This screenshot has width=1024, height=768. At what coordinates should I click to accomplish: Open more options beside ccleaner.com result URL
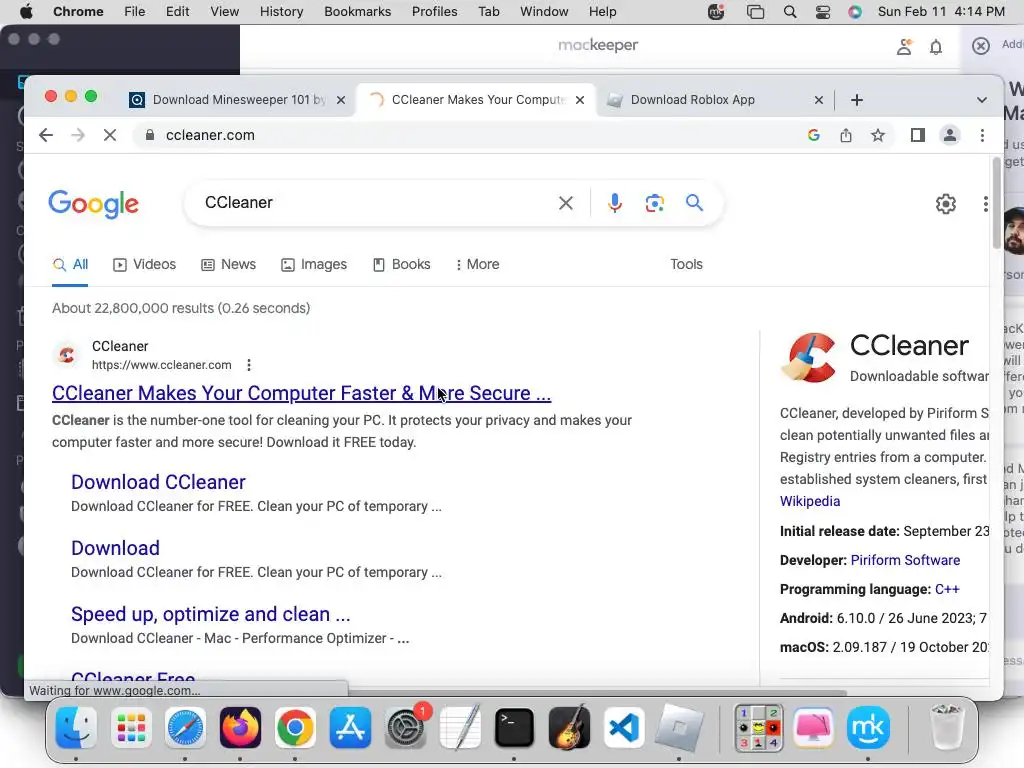click(249, 365)
